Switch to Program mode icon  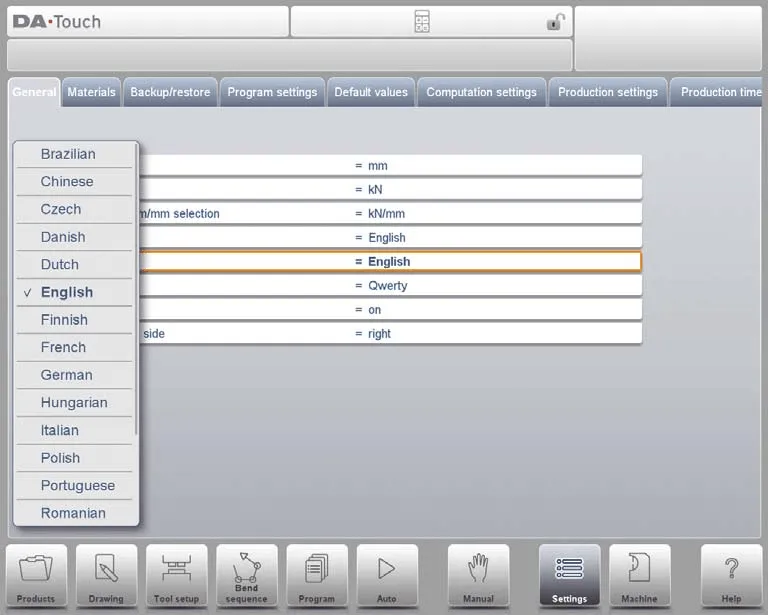[x=316, y=575]
